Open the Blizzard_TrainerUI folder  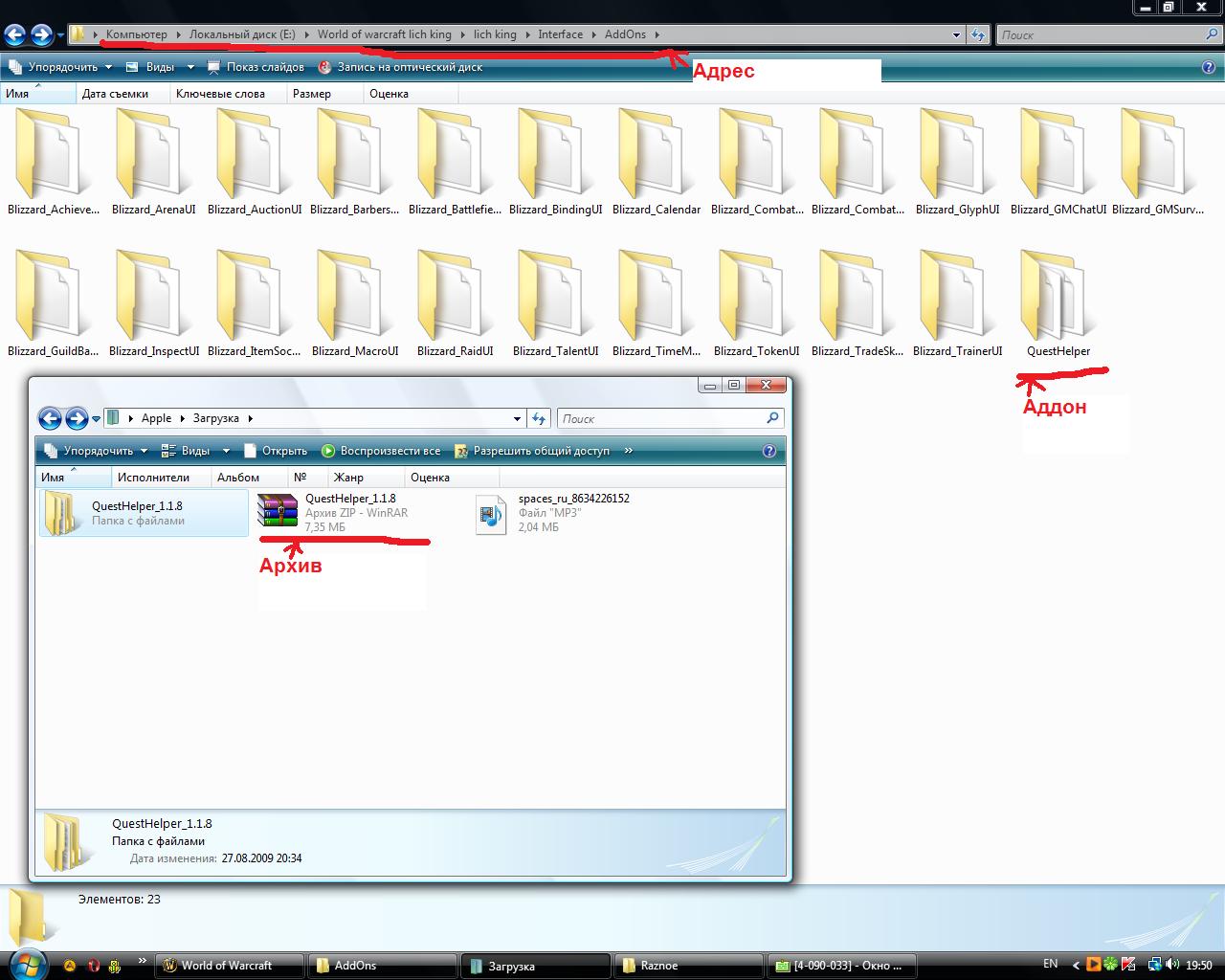(958, 304)
